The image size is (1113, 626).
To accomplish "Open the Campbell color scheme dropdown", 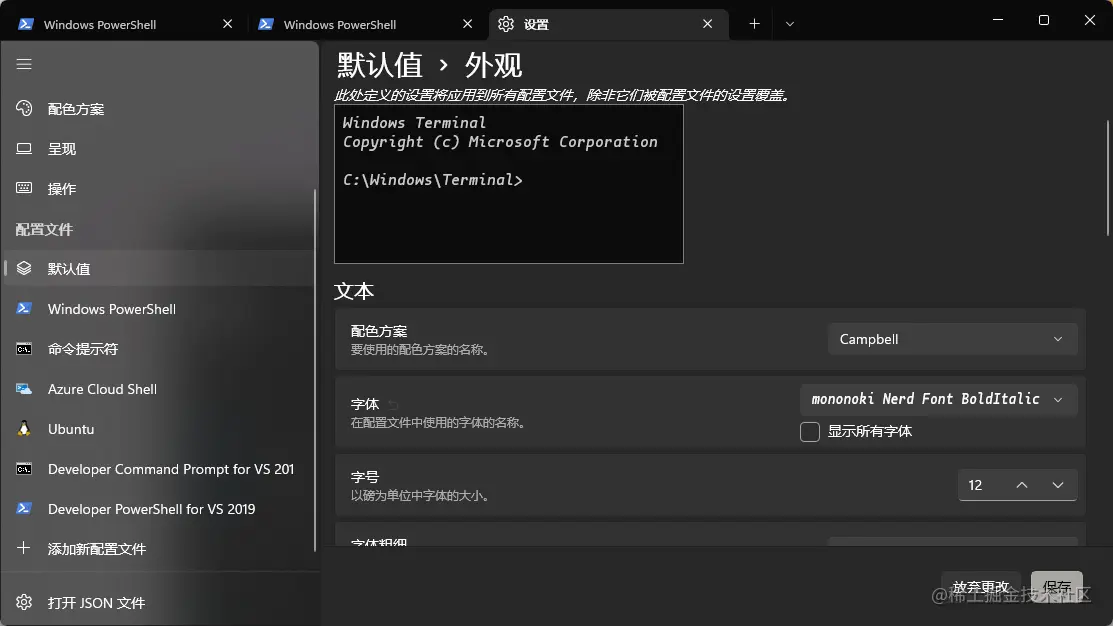I will 953,339.
